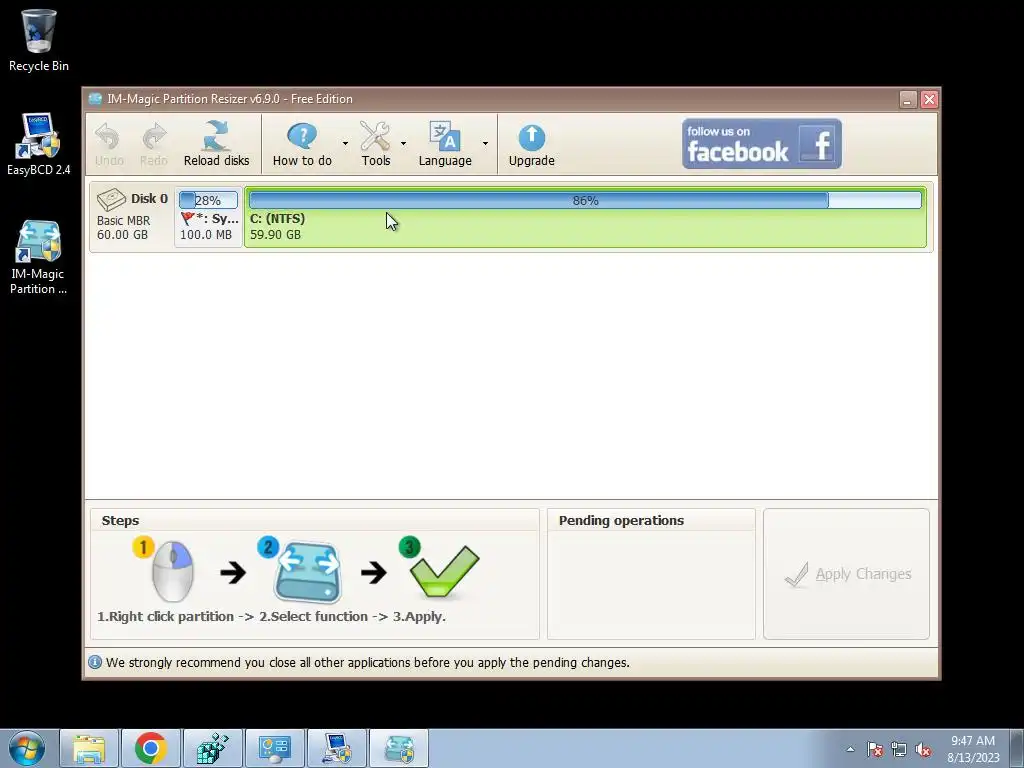Image resolution: width=1024 pixels, height=768 pixels.
Task: Click the Steps panel header
Action: pyautogui.click(x=120, y=520)
